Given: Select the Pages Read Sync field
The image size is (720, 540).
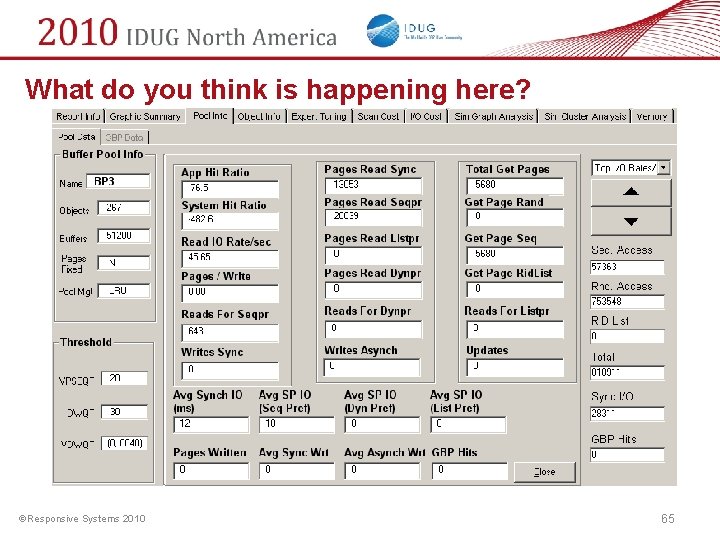Looking at the screenshot, I should click(x=373, y=185).
